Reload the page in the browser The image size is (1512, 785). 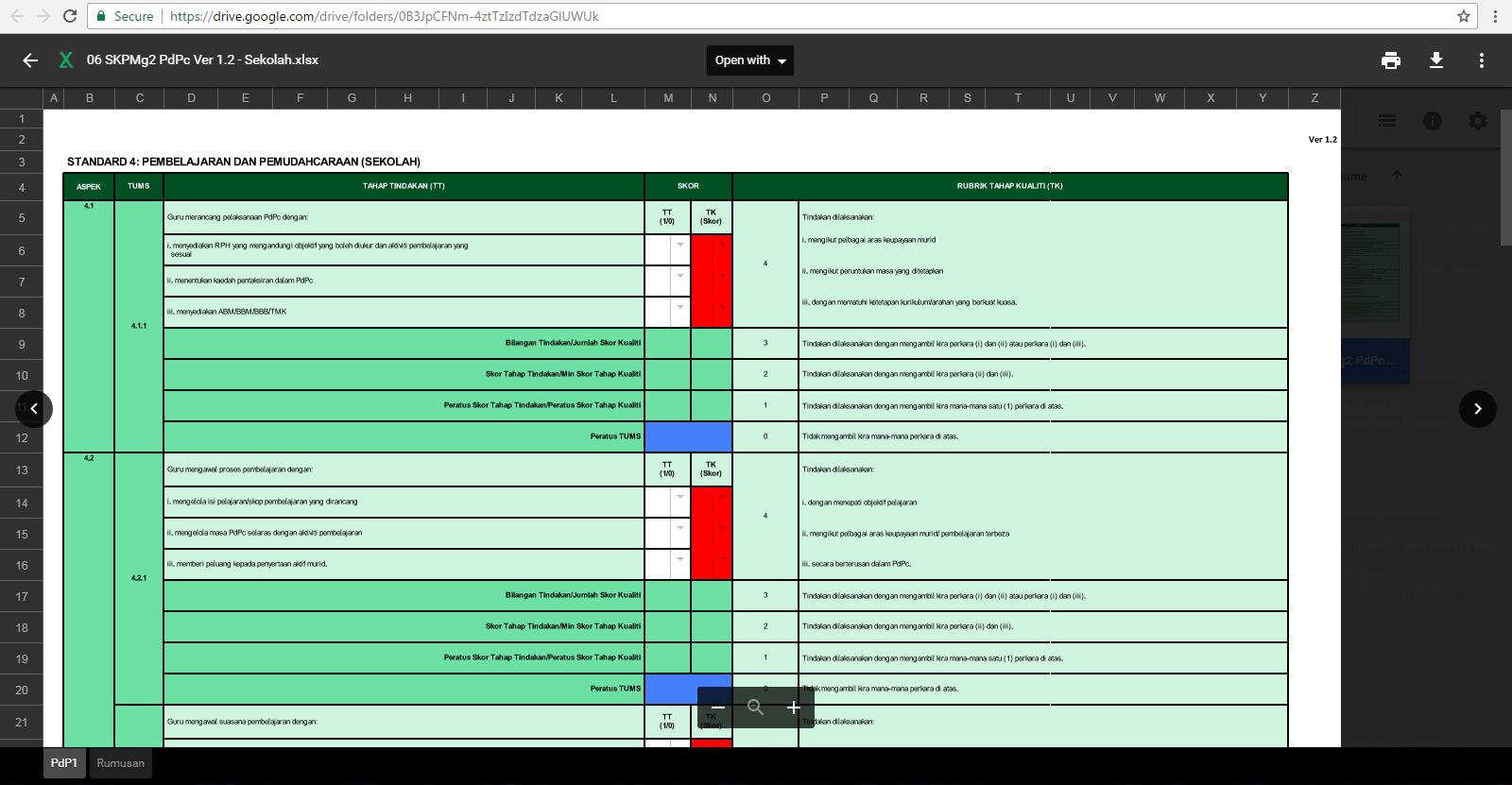(x=69, y=16)
